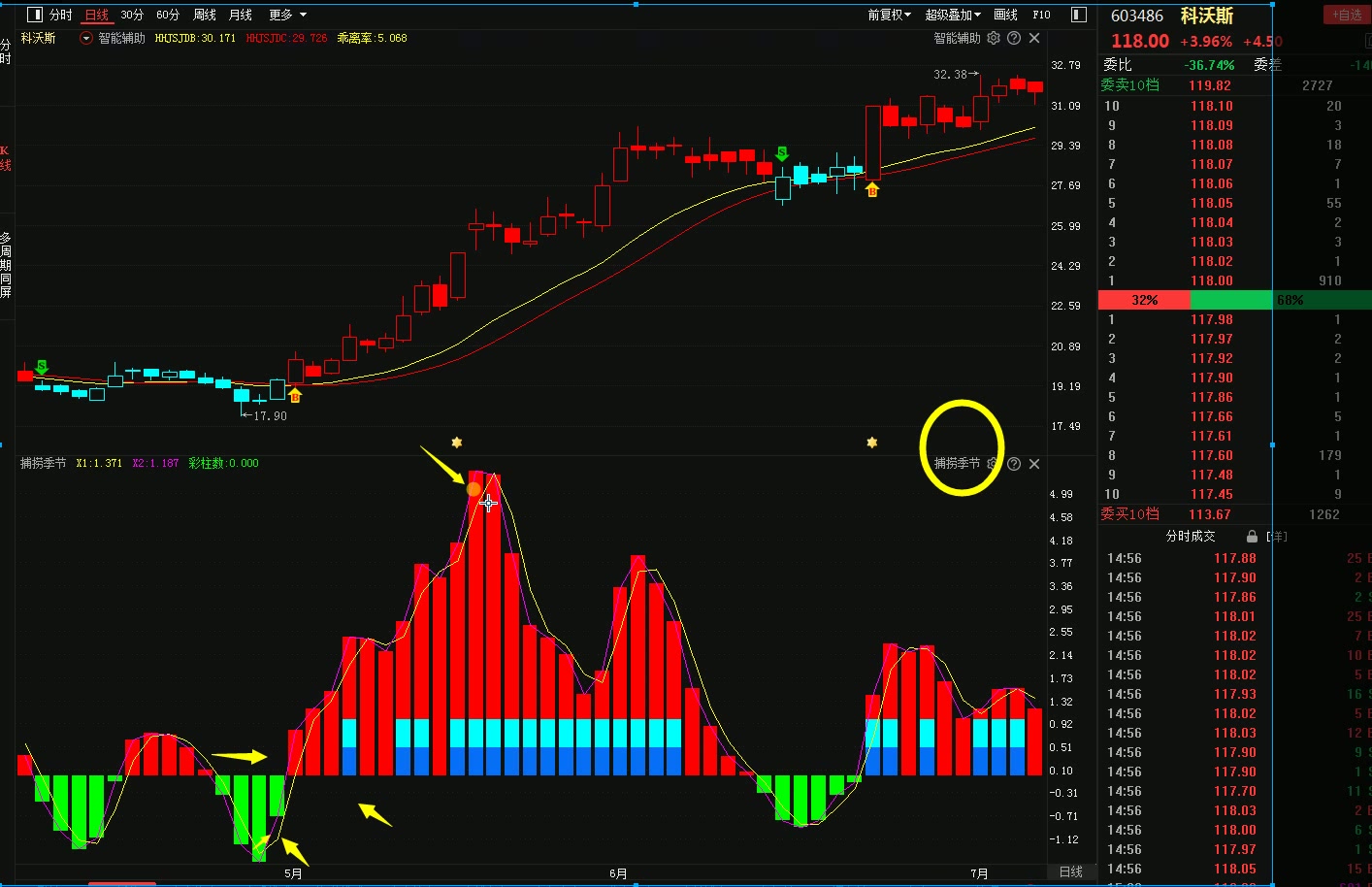
Task: Switch to 分时 intraday chart tab
Action: [60, 15]
